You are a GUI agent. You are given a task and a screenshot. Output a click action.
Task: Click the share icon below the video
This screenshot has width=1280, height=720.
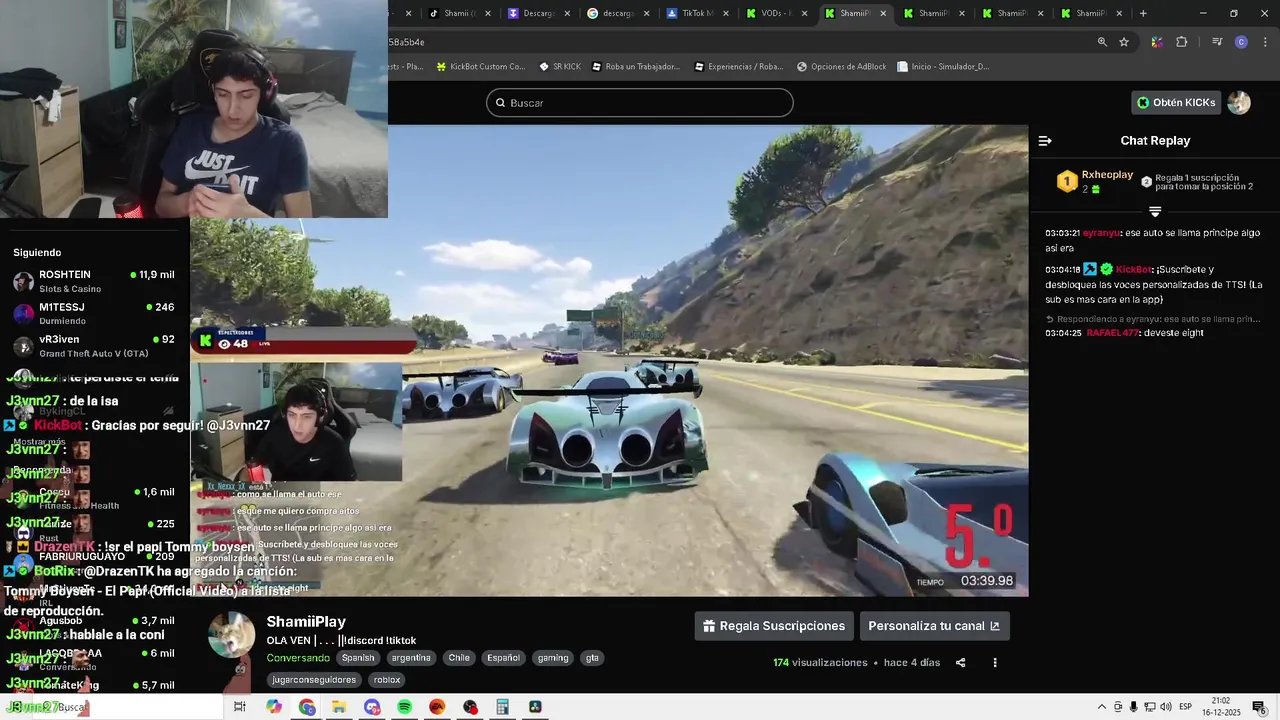[960, 662]
